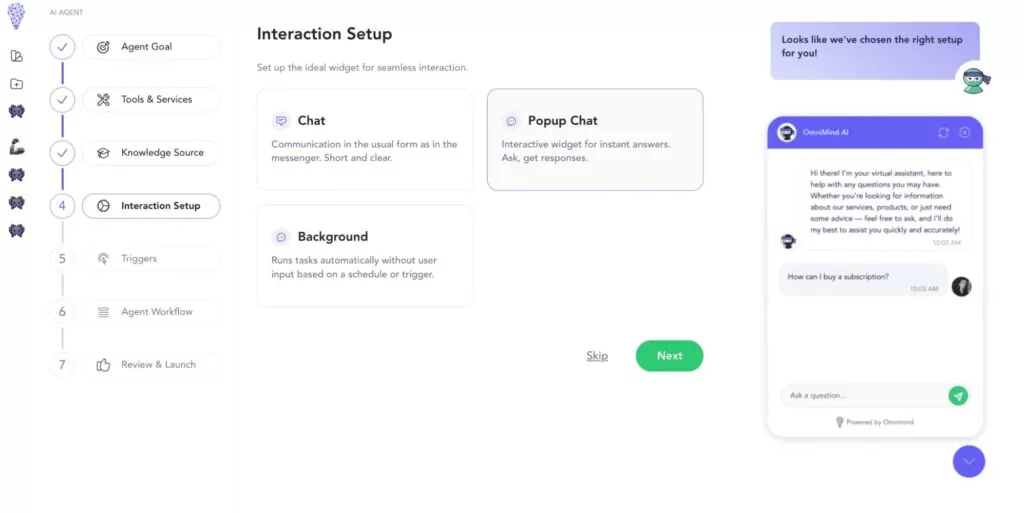Image resolution: width=1024 pixels, height=513 pixels.
Task: Open the add-folder icon in the left sidebar
Action: click(x=16, y=84)
